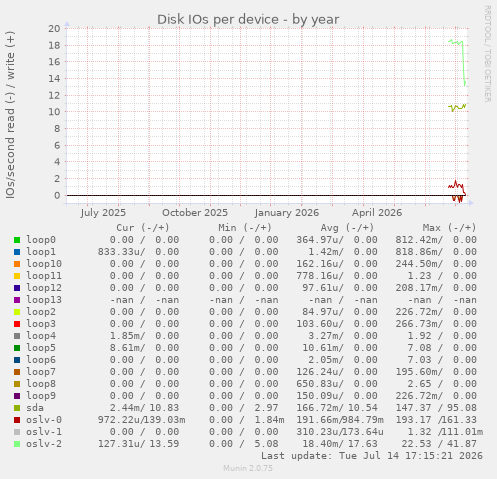Click the 'Avg (-/+)' column header
Image resolution: width=497 pixels, height=479 pixels.
point(347,228)
